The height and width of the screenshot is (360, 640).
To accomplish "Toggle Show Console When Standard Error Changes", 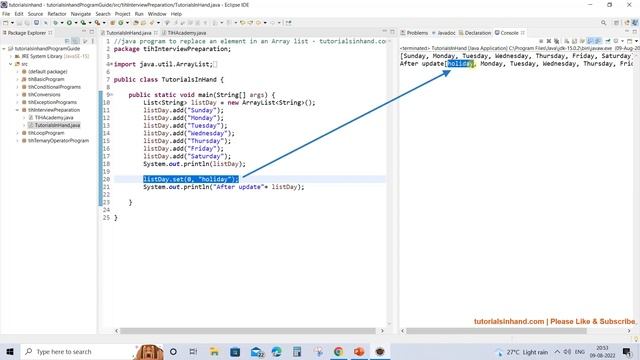I will tap(598, 41).
